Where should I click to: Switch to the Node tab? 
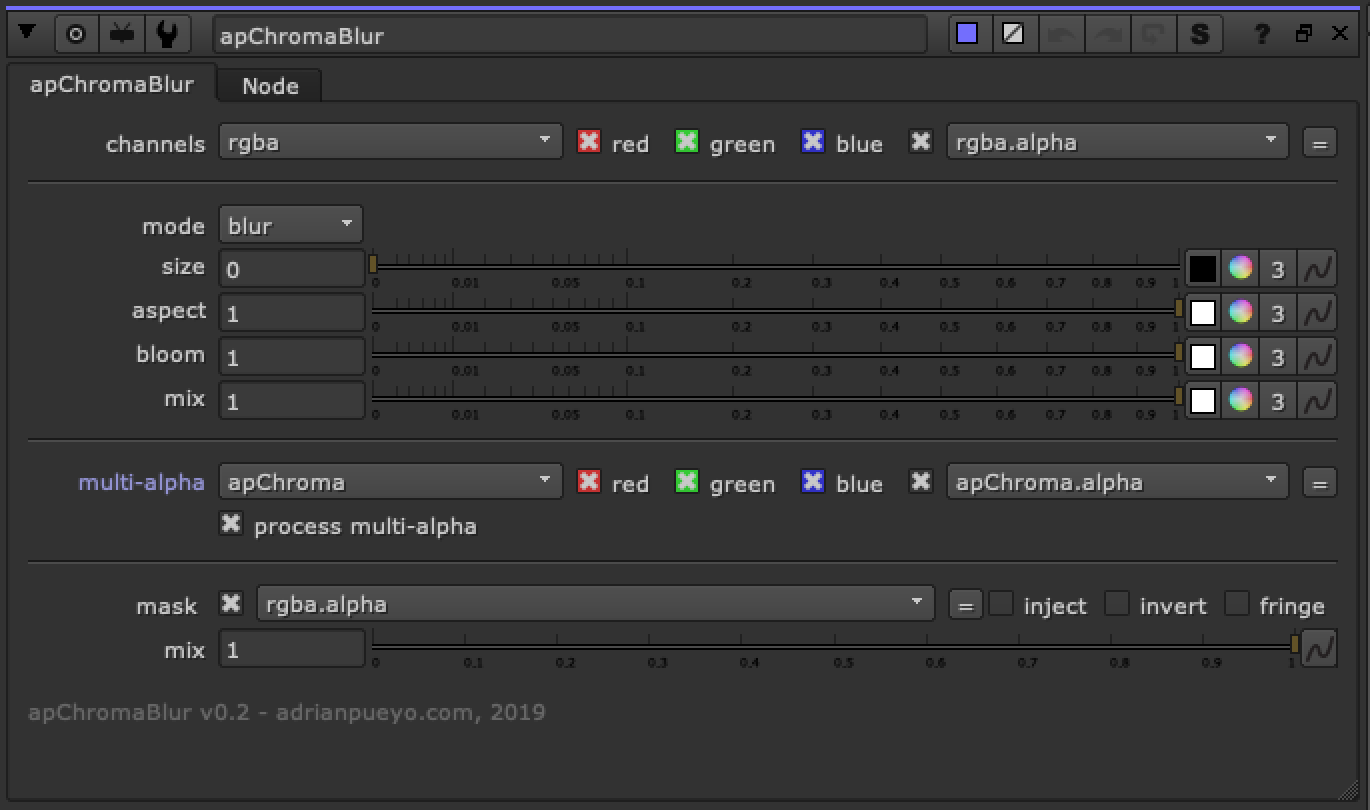pyautogui.click(x=268, y=85)
